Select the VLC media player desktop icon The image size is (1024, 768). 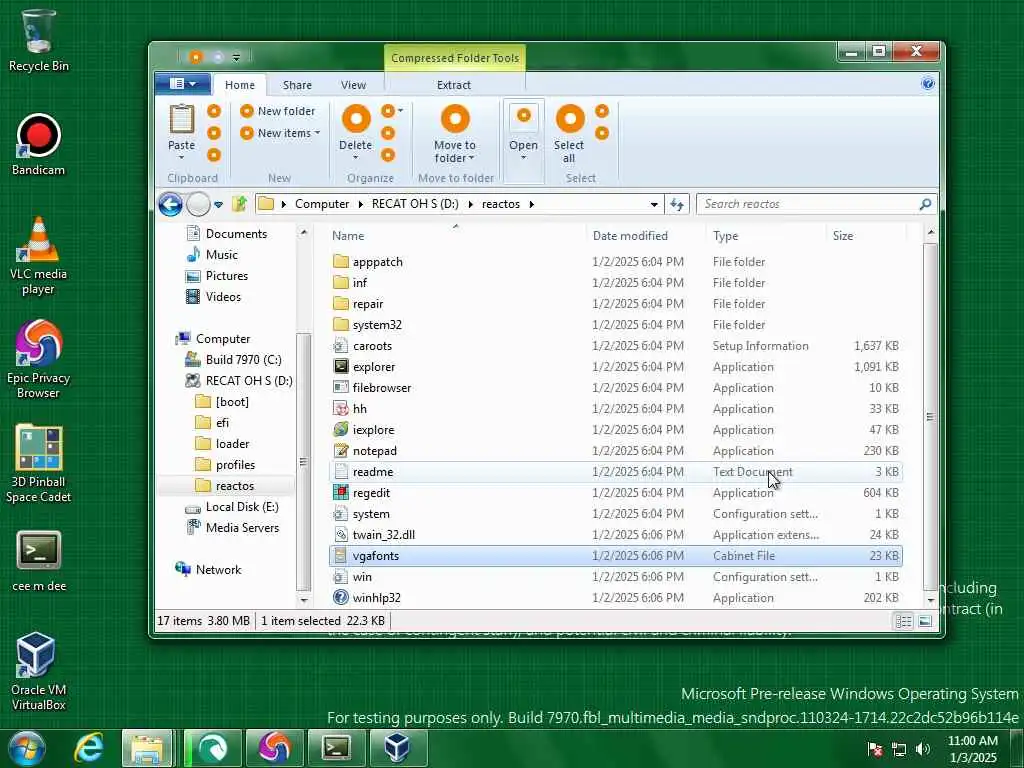pyautogui.click(x=39, y=256)
